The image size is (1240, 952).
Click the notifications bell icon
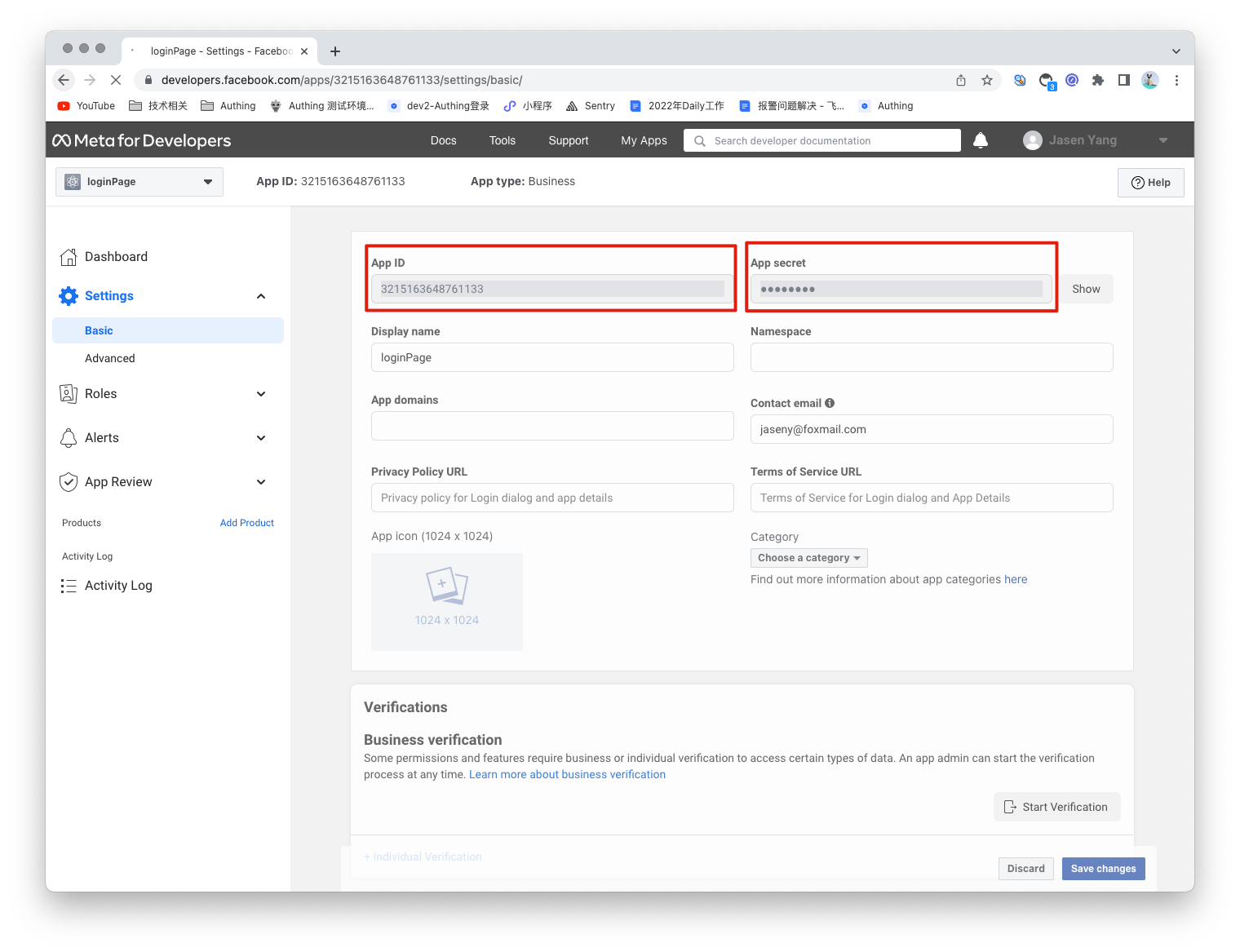point(981,140)
